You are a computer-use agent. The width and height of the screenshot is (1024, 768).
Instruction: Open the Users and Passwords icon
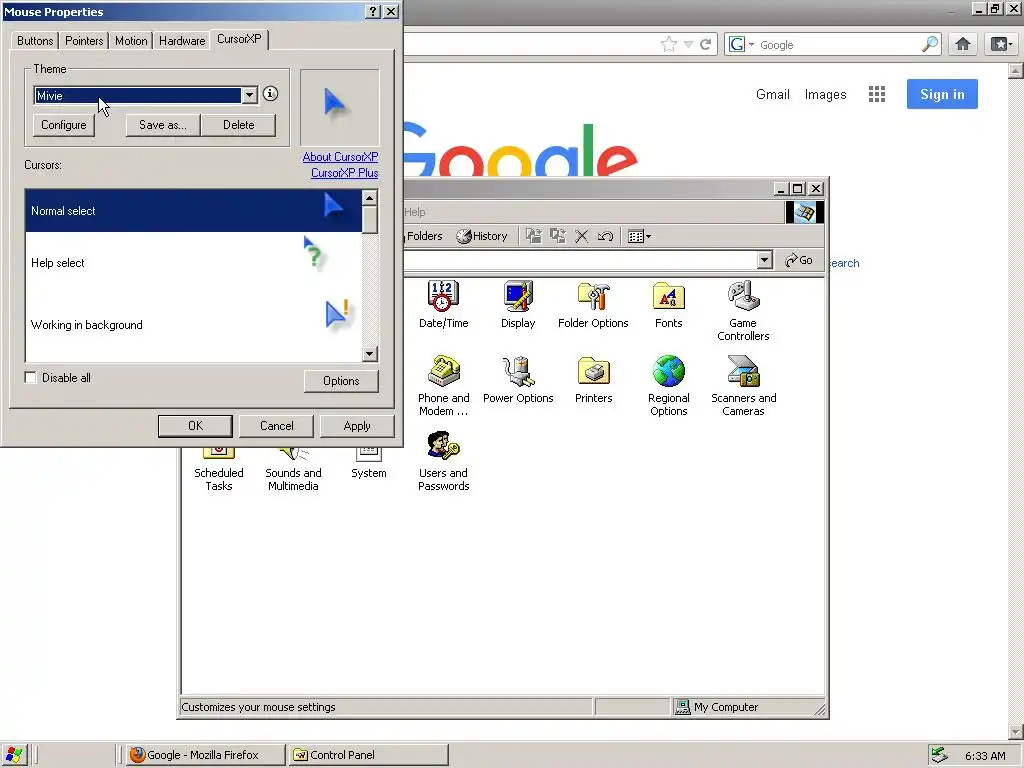(x=443, y=461)
